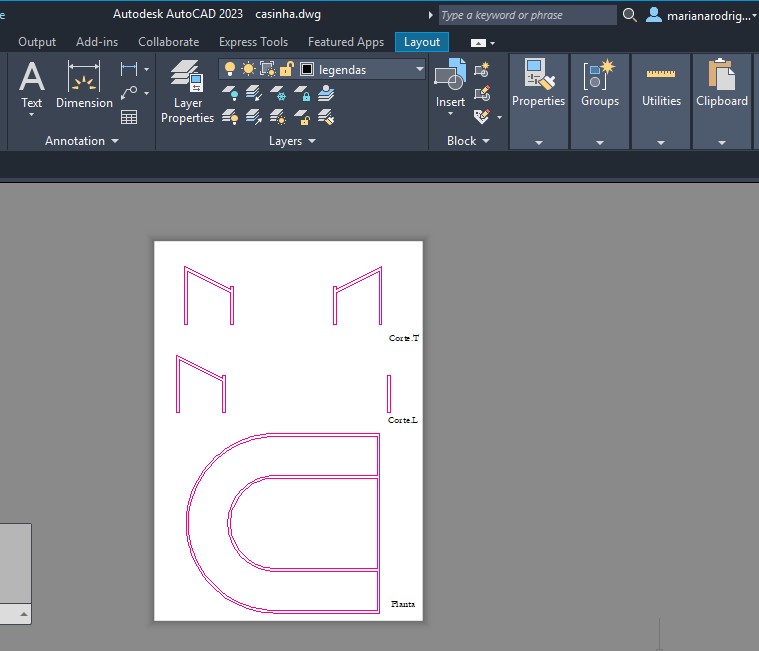Screen dimensions: 759x651
Task: Click the keyword search input field
Action: [x=527, y=15]
